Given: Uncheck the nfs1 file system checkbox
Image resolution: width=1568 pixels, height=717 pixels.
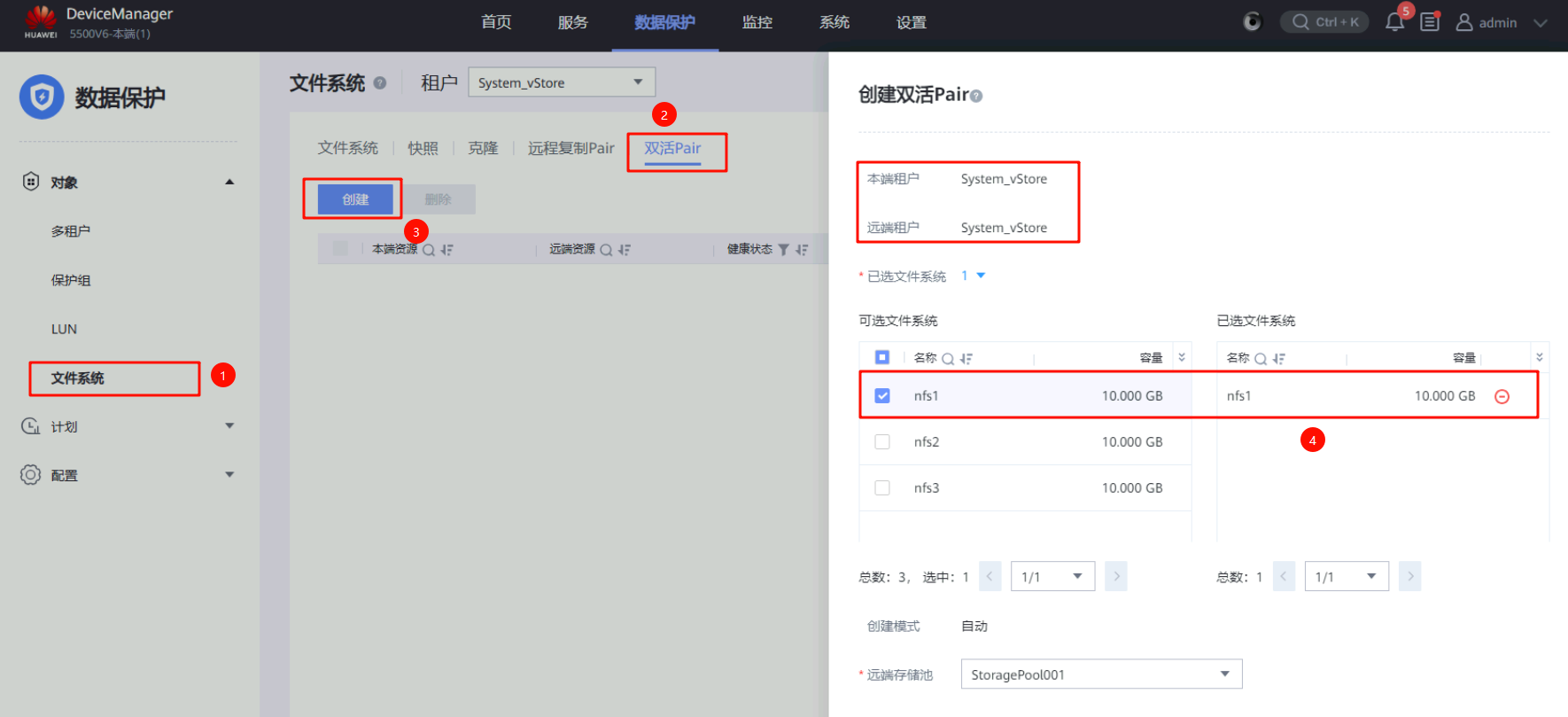Looking at the screenshot, I should [882, 396].
